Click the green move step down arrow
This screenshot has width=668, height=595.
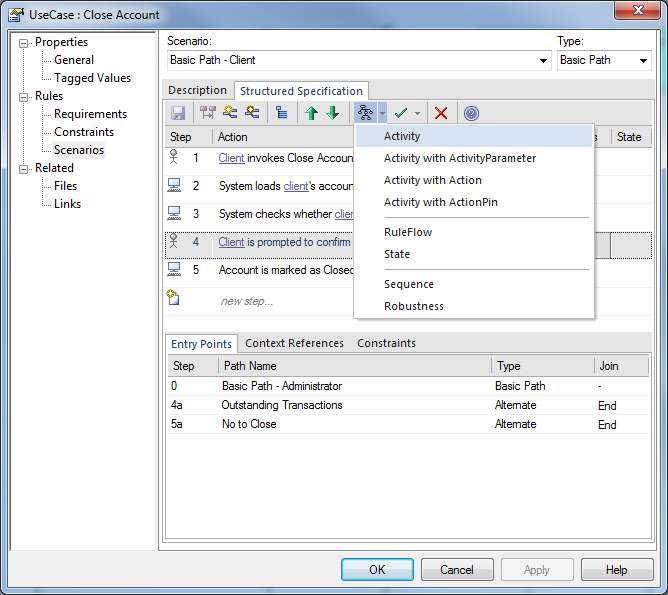(332, 113)
